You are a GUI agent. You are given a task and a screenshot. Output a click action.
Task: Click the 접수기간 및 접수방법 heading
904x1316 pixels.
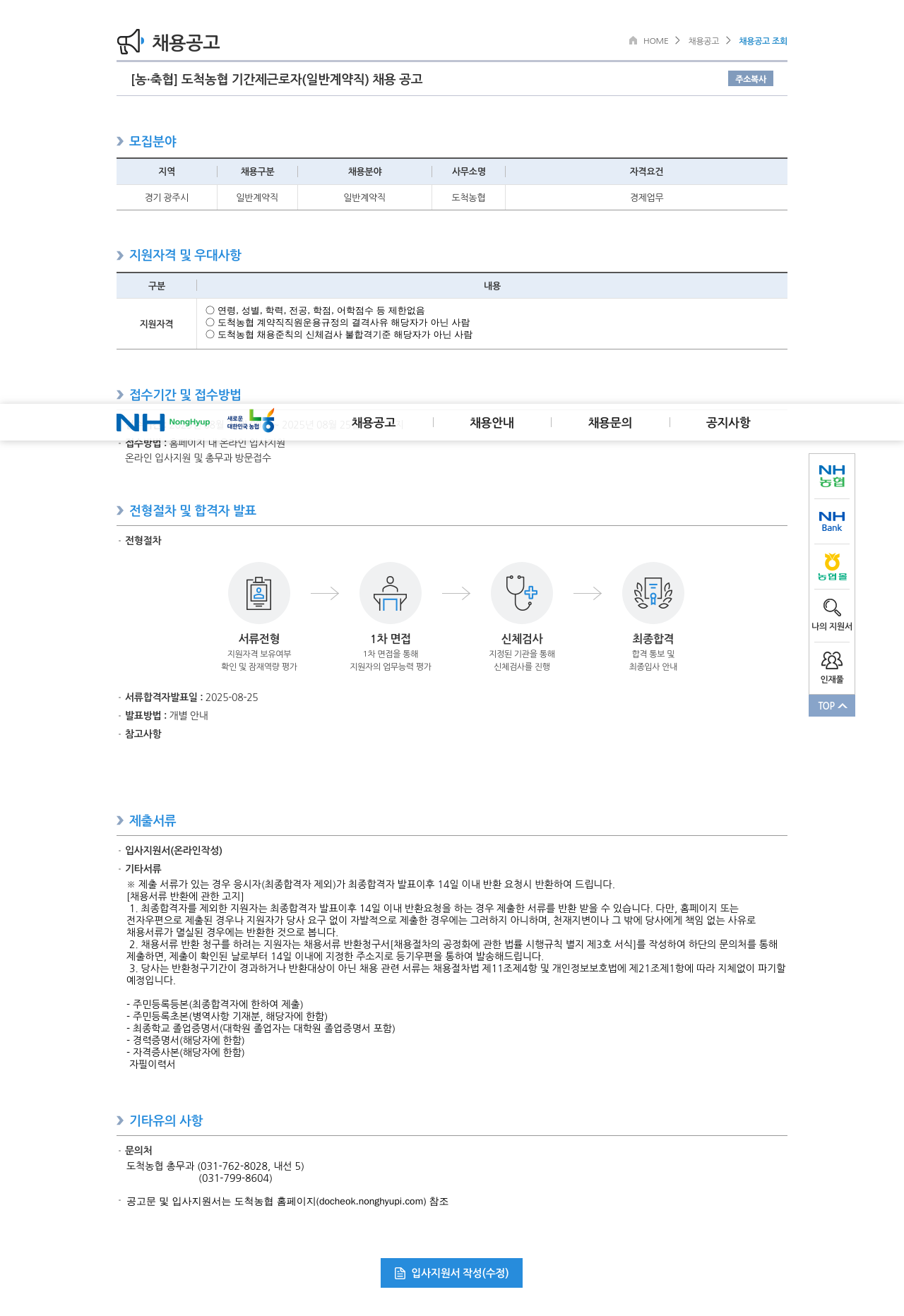(185, 395)
